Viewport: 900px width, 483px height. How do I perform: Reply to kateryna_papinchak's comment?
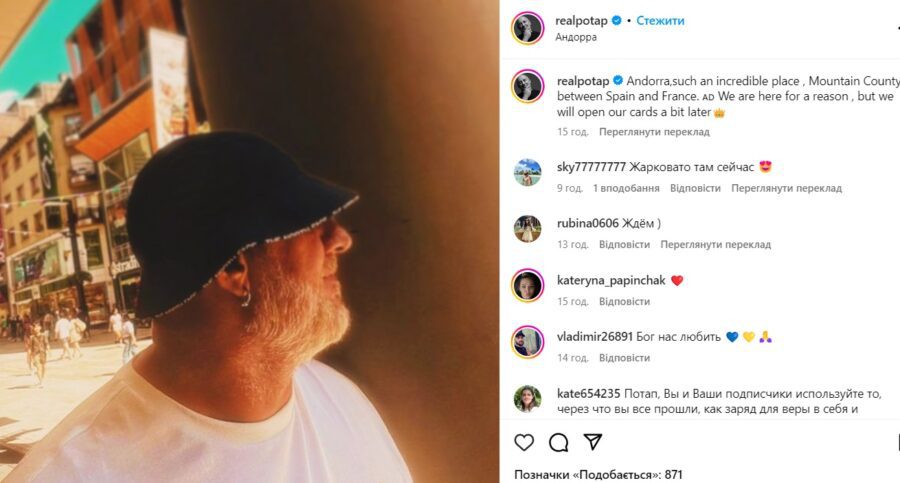pos(624,301)
